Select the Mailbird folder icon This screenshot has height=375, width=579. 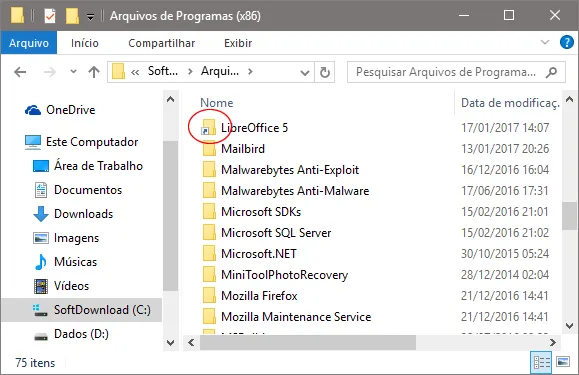(209, 149)
